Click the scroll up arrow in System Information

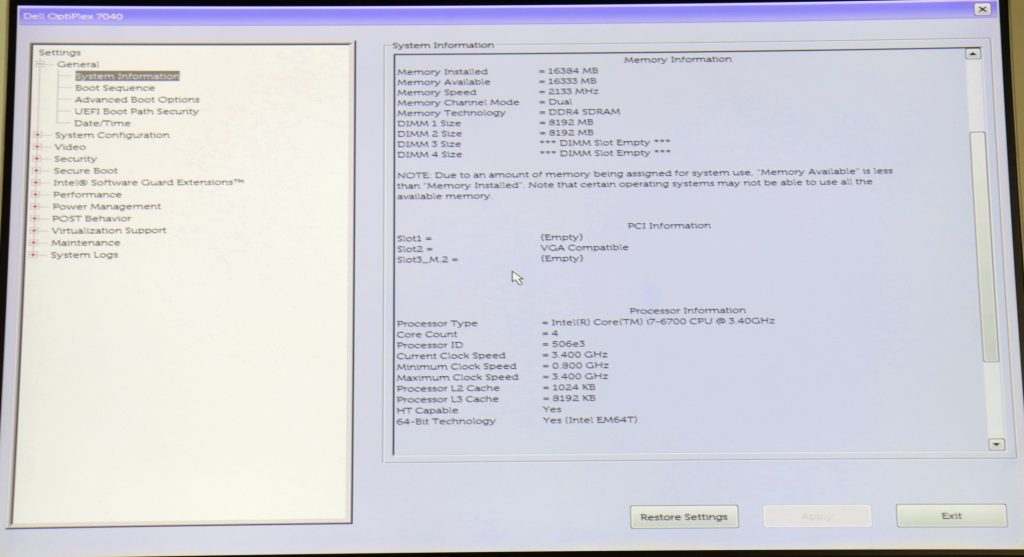pos(973,54)
